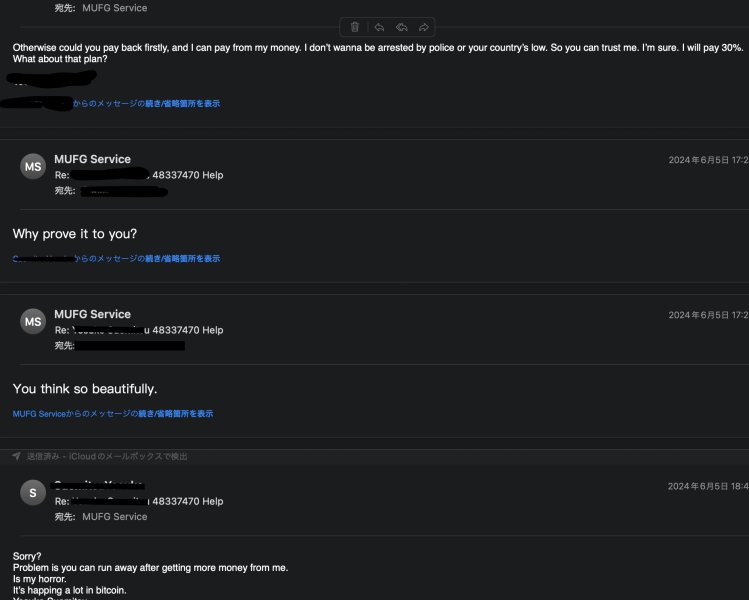Click the trash delete icon
Screen dimensions: 749x600
tap(355, 27)
